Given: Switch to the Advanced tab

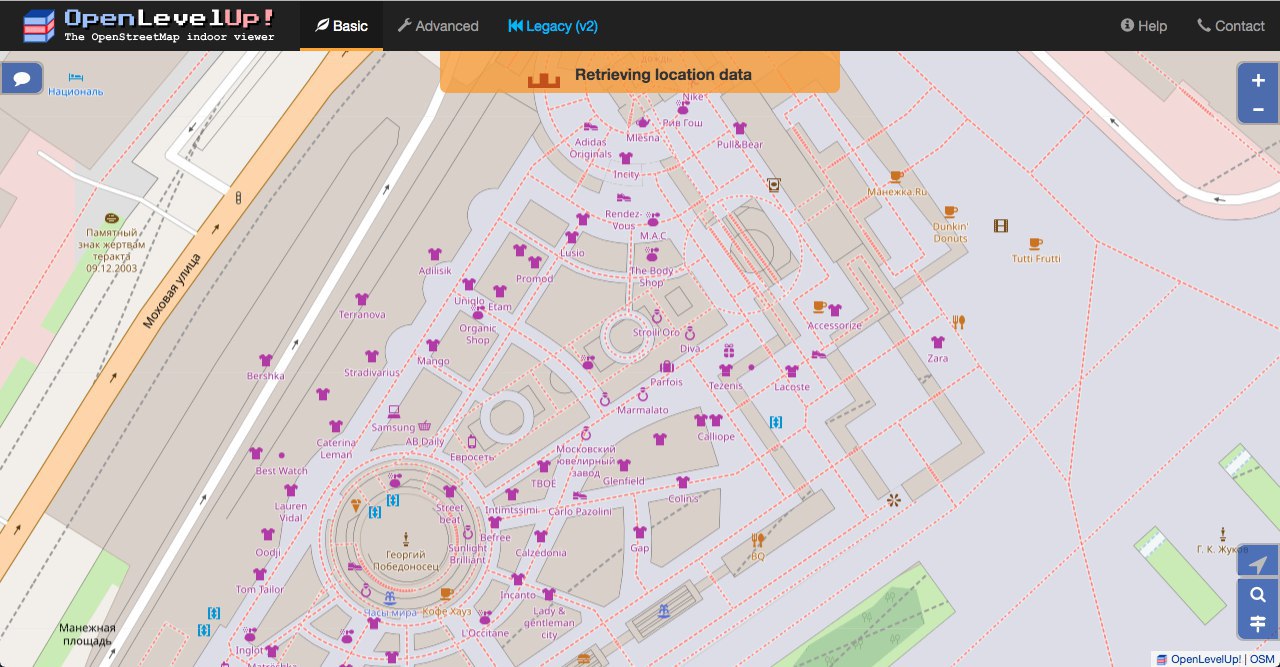Looking at the screenshot, I should 438,26.
